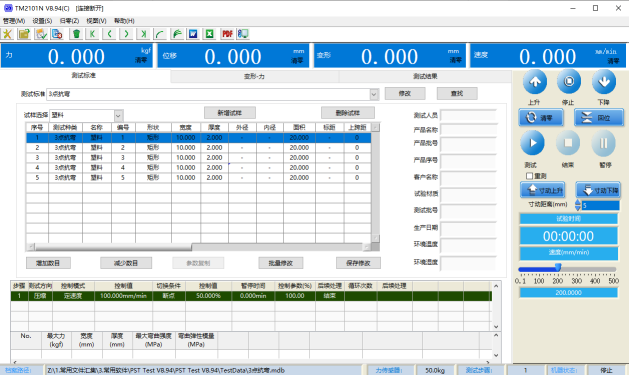The width and height of the screenshot is (629, 375).
Task: Click the green trash can toolbar icon
Action: click(76, 34)
